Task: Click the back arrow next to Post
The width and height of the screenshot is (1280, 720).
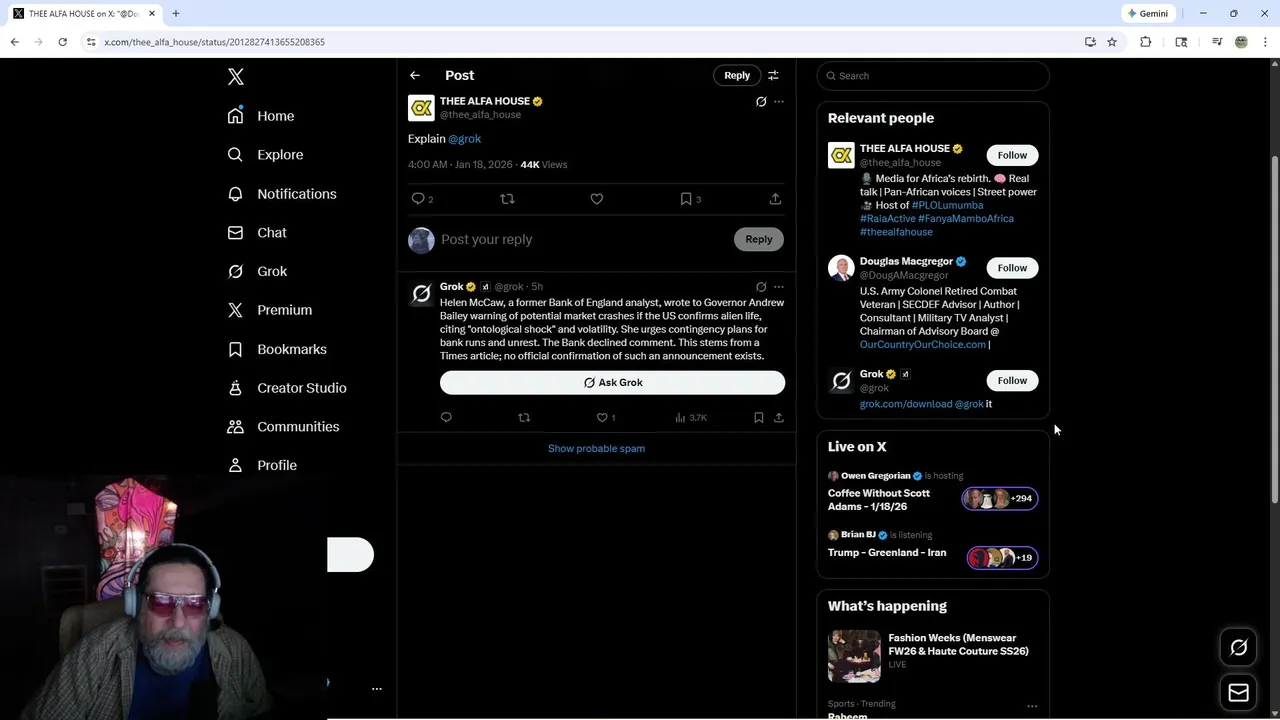Action: pyautogui.click(x=415, y=75)
